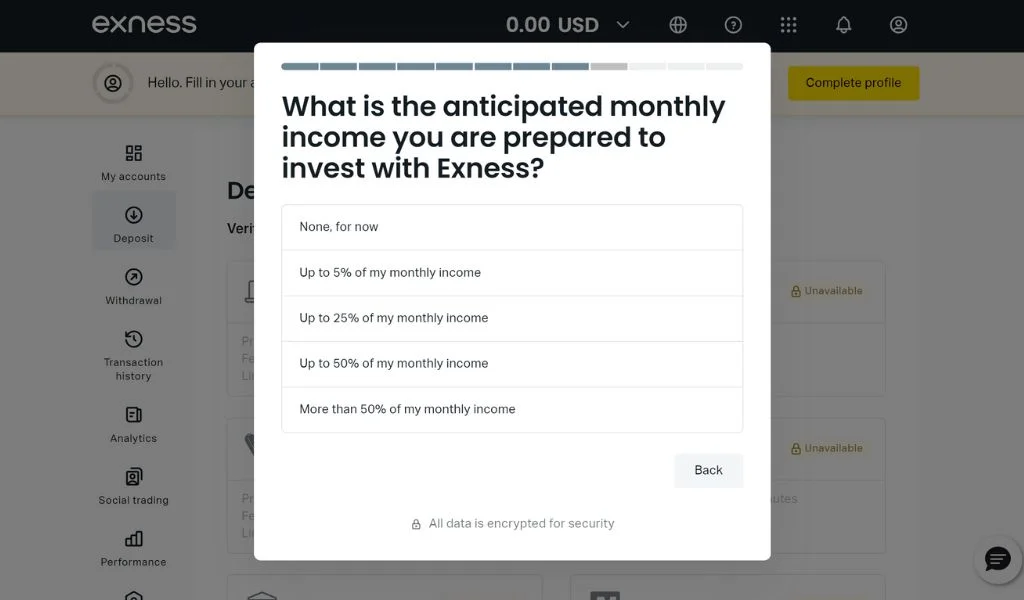Choose 'Up to 25% of my monthly income'
The height and width of the screenshot is (600, 1024).
[x=512, y=318]
